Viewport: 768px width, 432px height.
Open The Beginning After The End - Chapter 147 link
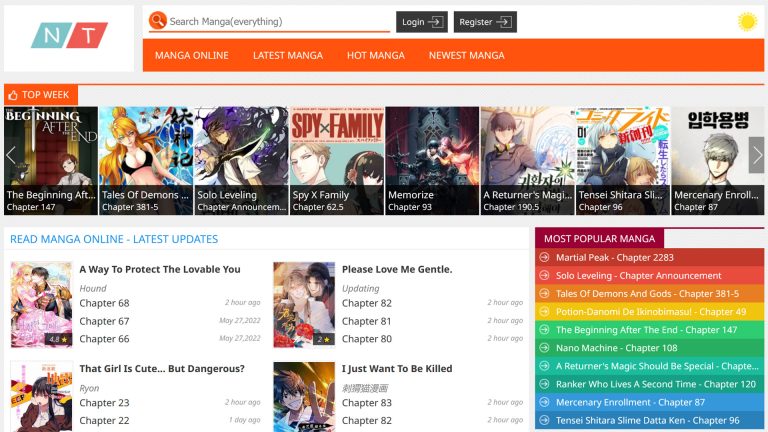click(646, 330)
